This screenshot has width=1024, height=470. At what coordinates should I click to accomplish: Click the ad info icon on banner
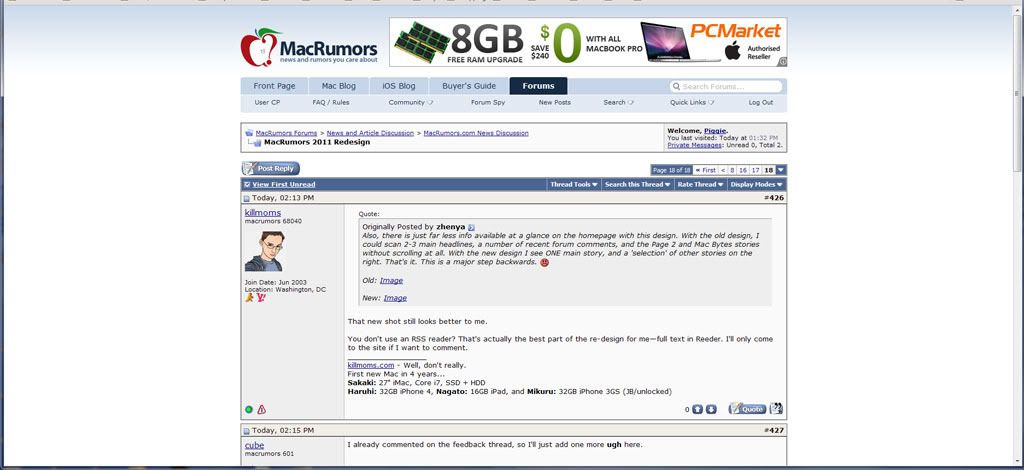click(x=782, y=62)
